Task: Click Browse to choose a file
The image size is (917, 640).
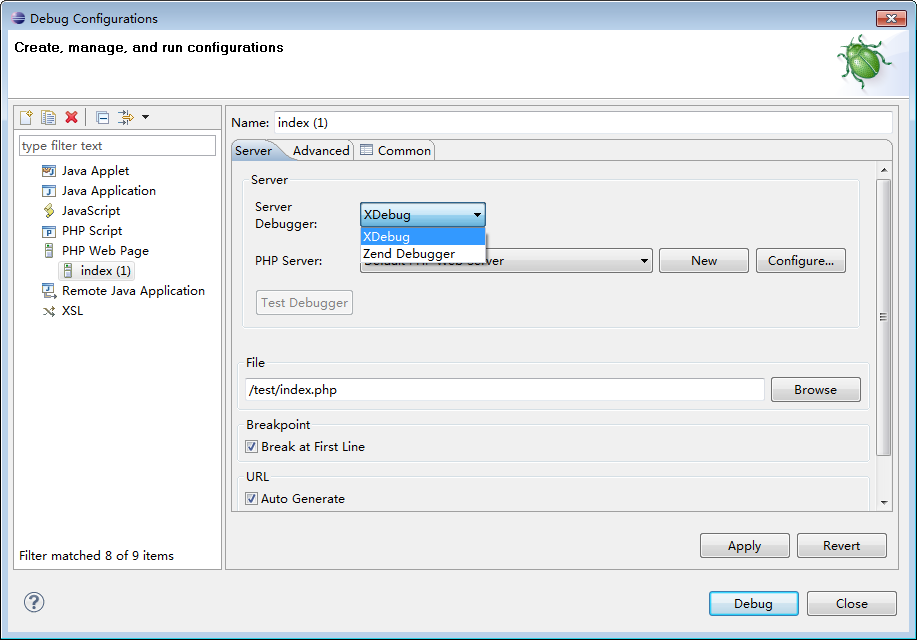Action: (x=815, y=390)
